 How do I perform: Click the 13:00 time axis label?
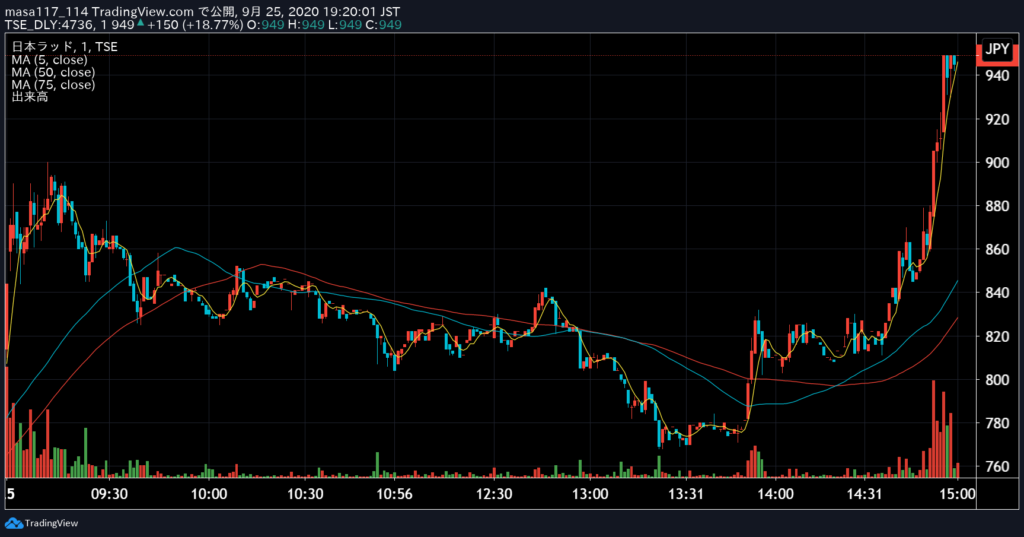click(590, 494)
